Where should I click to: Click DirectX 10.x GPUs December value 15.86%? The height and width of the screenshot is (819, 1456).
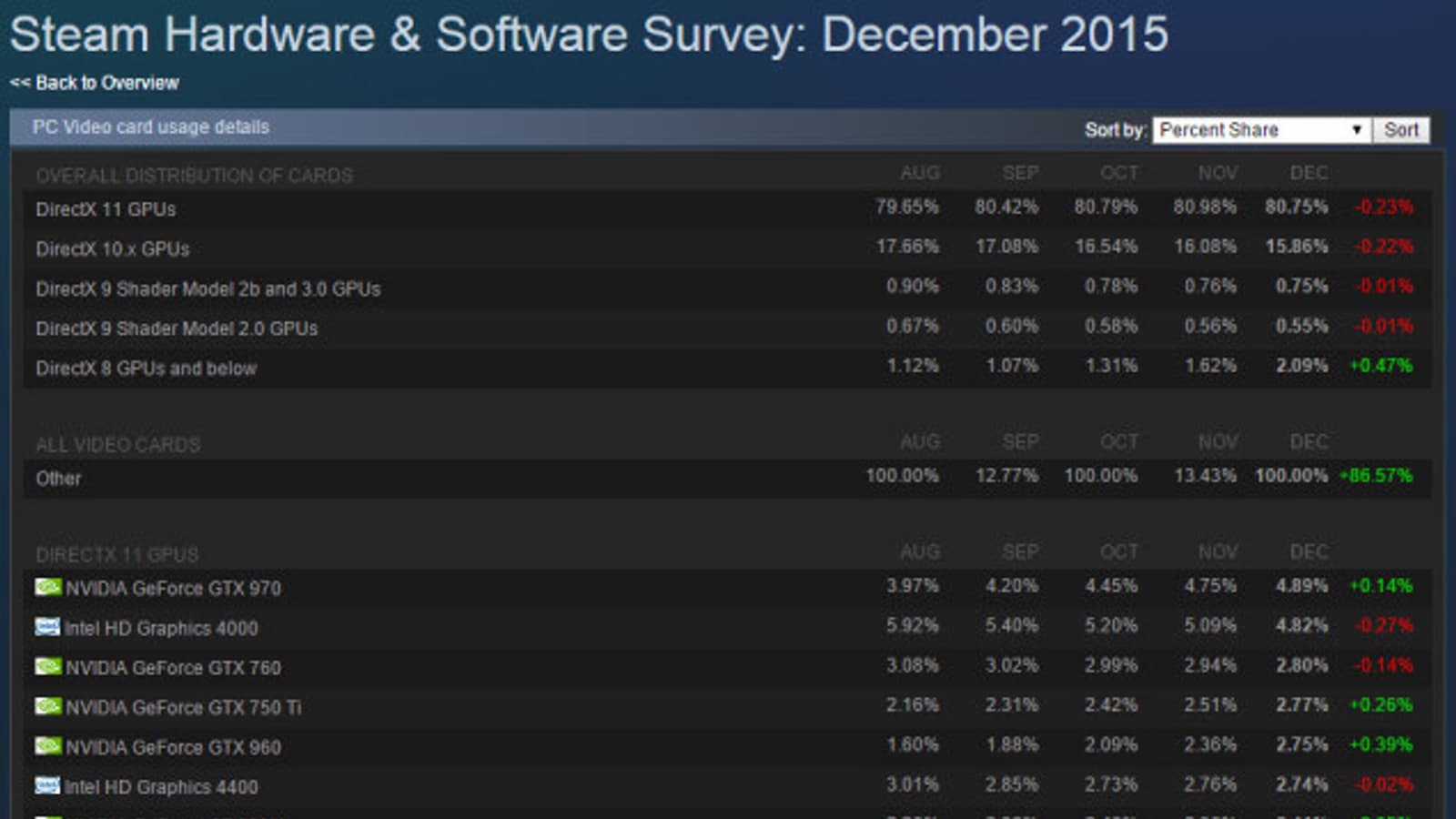[x=1296, y=247]
